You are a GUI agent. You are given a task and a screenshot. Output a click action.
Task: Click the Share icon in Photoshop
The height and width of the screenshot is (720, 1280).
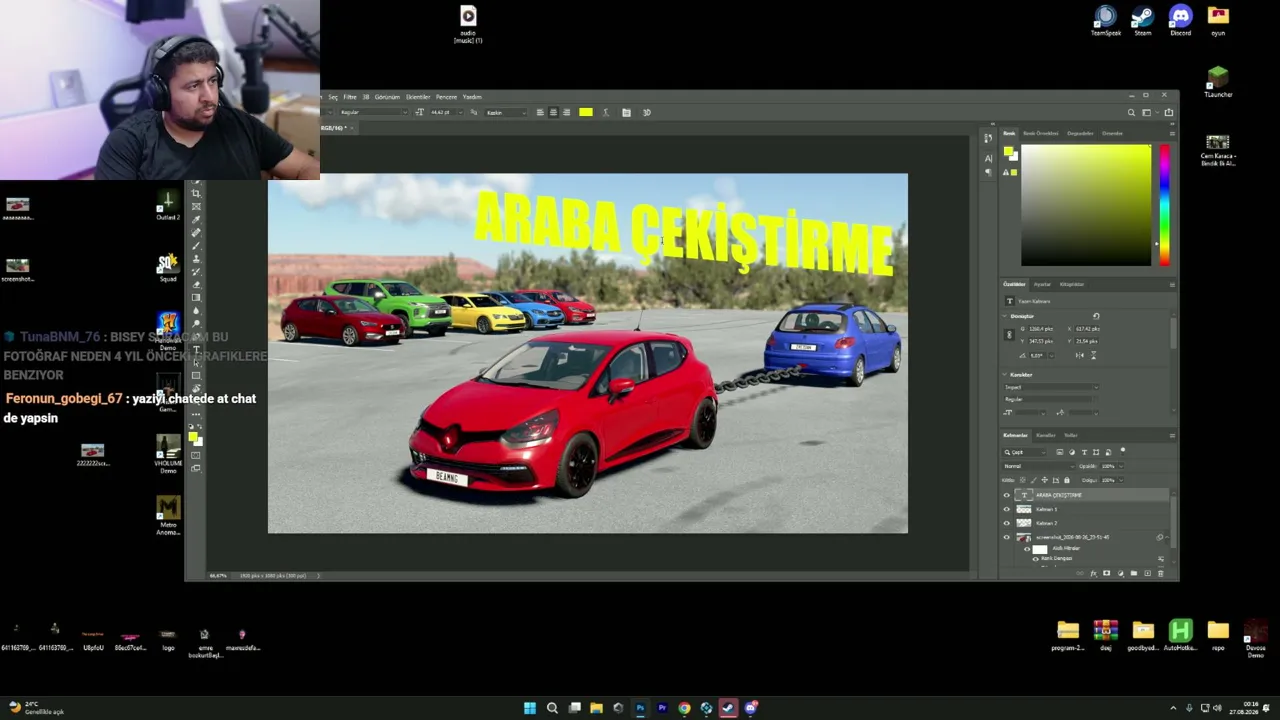[x=1168, y=112]
